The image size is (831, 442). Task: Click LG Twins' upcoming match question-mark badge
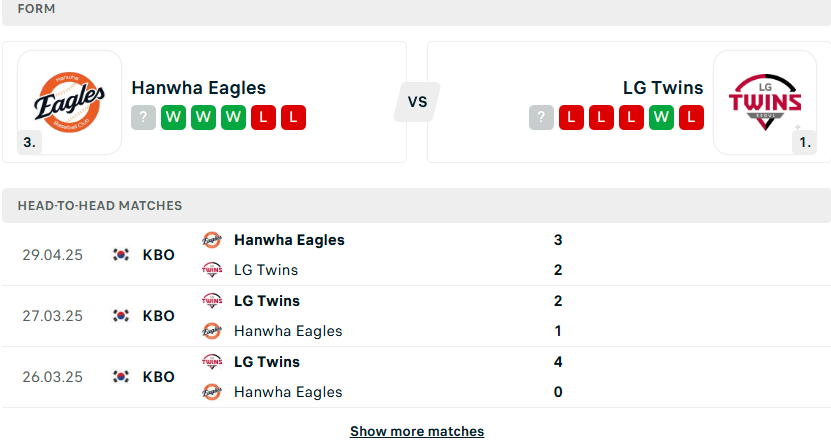pos(541,118)
